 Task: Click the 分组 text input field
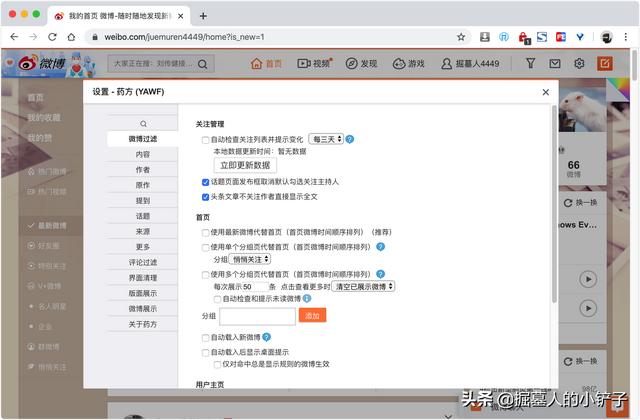tap(258, 316)
